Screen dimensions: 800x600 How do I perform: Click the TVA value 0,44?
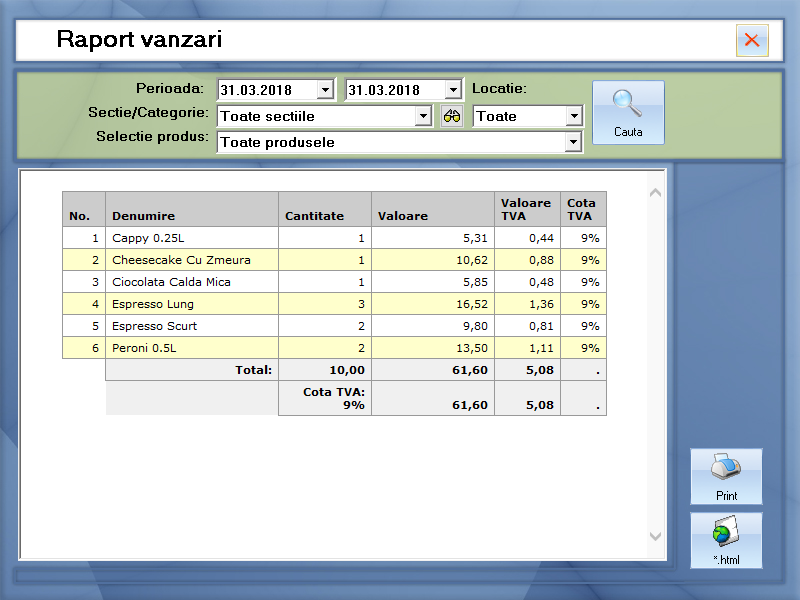click(541, 238)
